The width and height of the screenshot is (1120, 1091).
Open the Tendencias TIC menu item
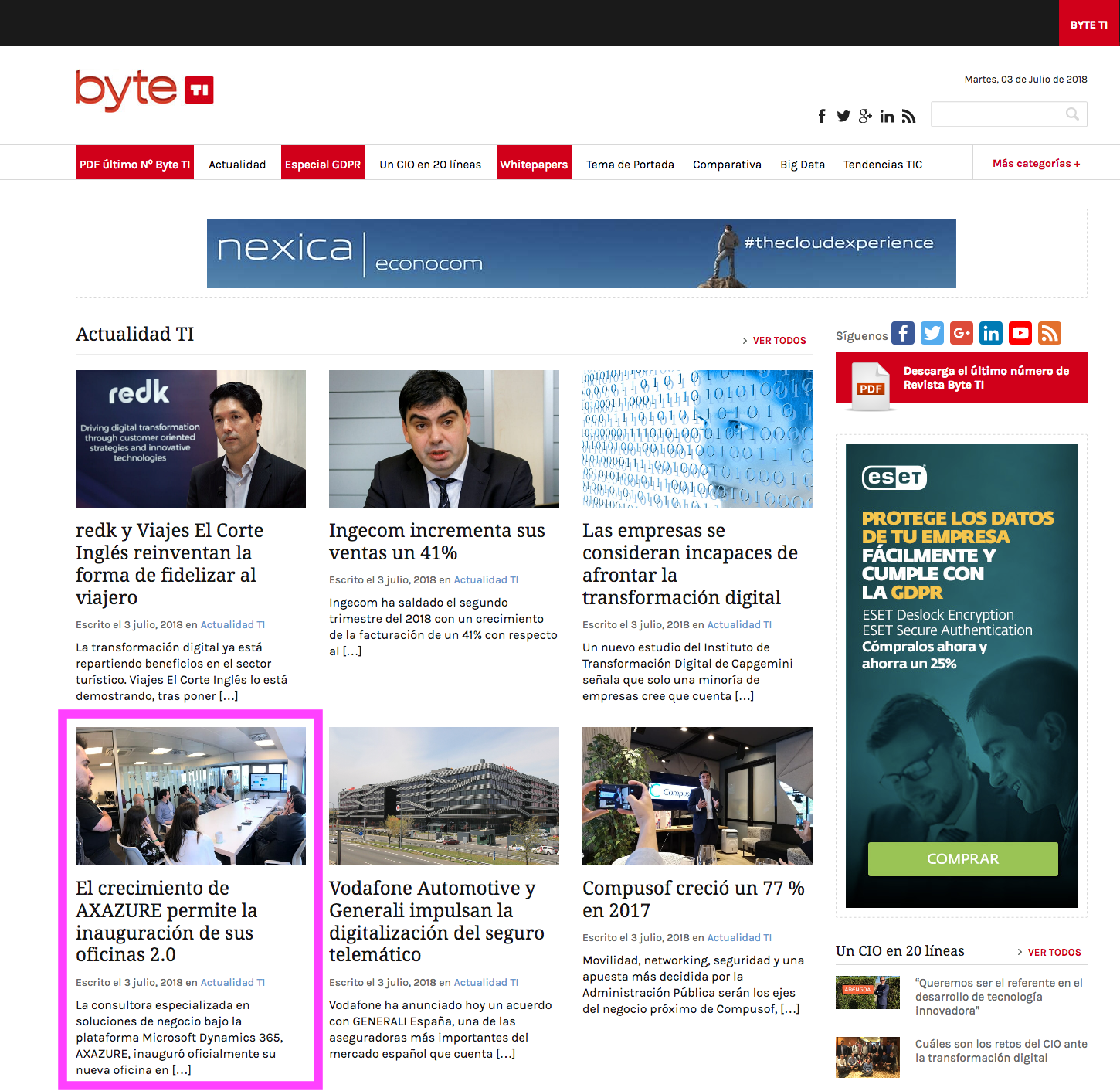[883, 165]
